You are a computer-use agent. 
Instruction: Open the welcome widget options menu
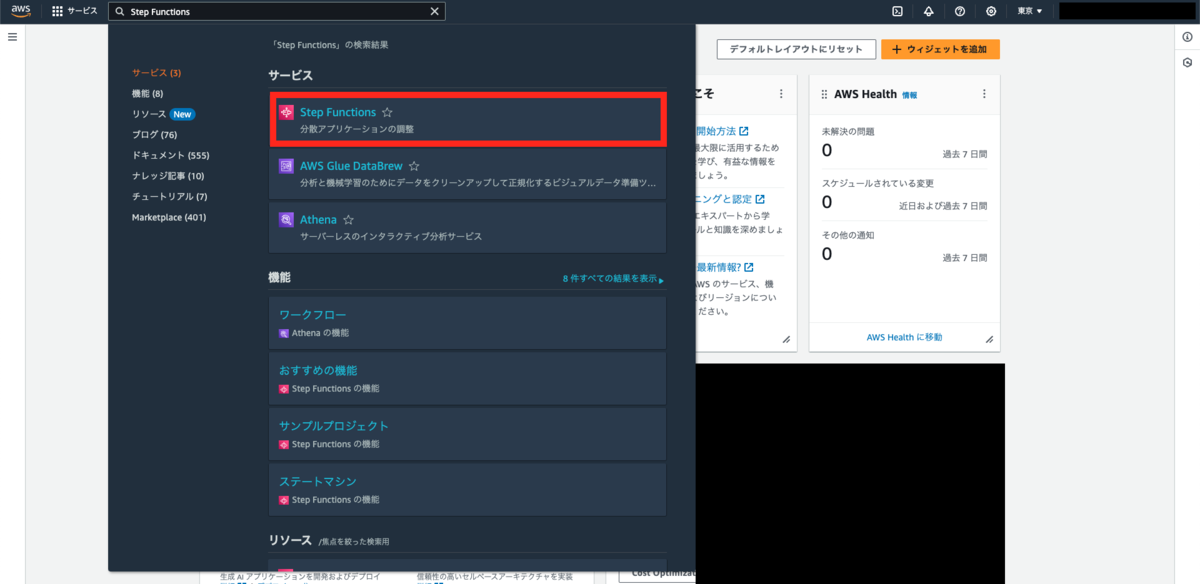pos(781,94)
